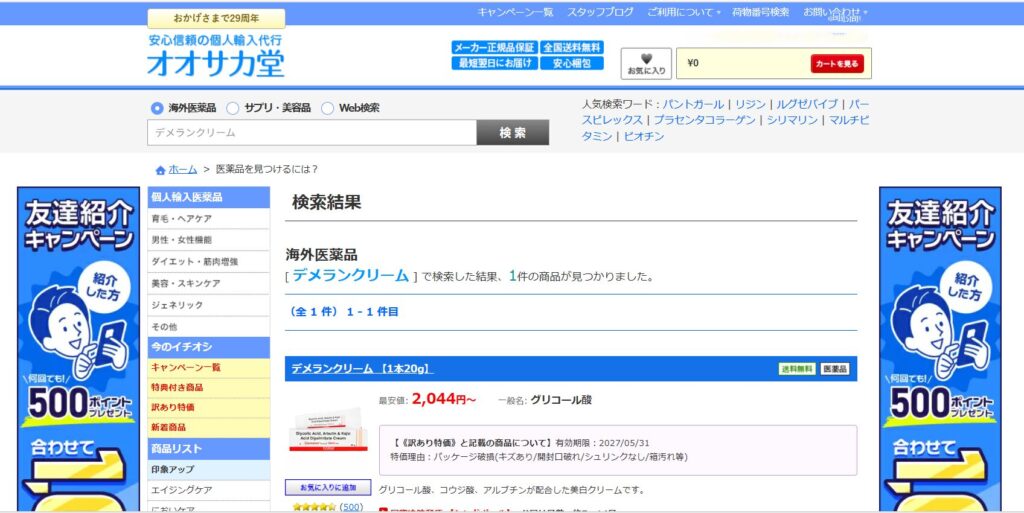The image size is (1024, 513).
Task: Click the 送料無料 badge on product
Action: pyautogui.click(x=797, y=369)
